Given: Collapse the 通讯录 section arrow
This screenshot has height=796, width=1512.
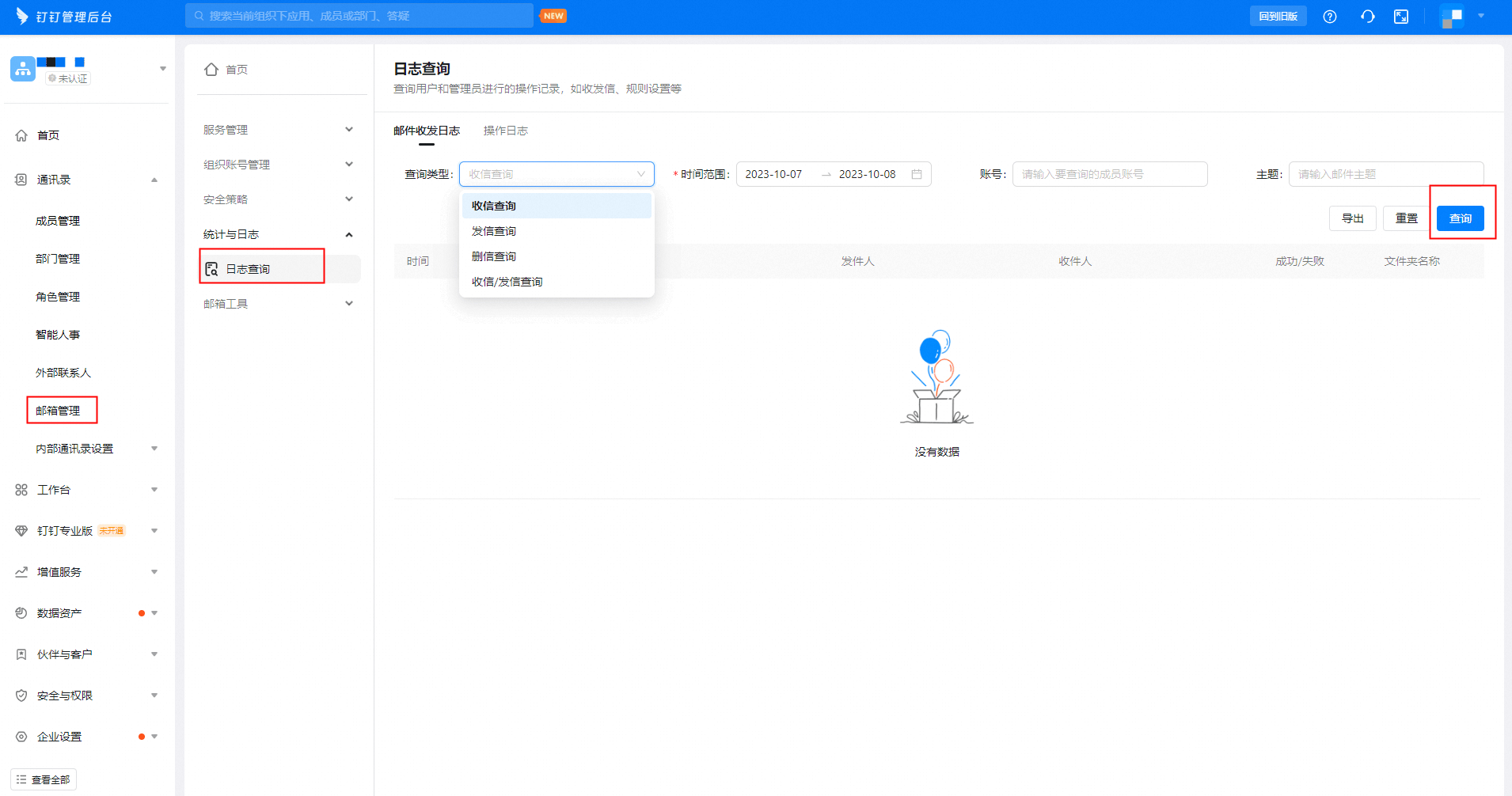Looking at the screenshot, I should tap(154, 180).
